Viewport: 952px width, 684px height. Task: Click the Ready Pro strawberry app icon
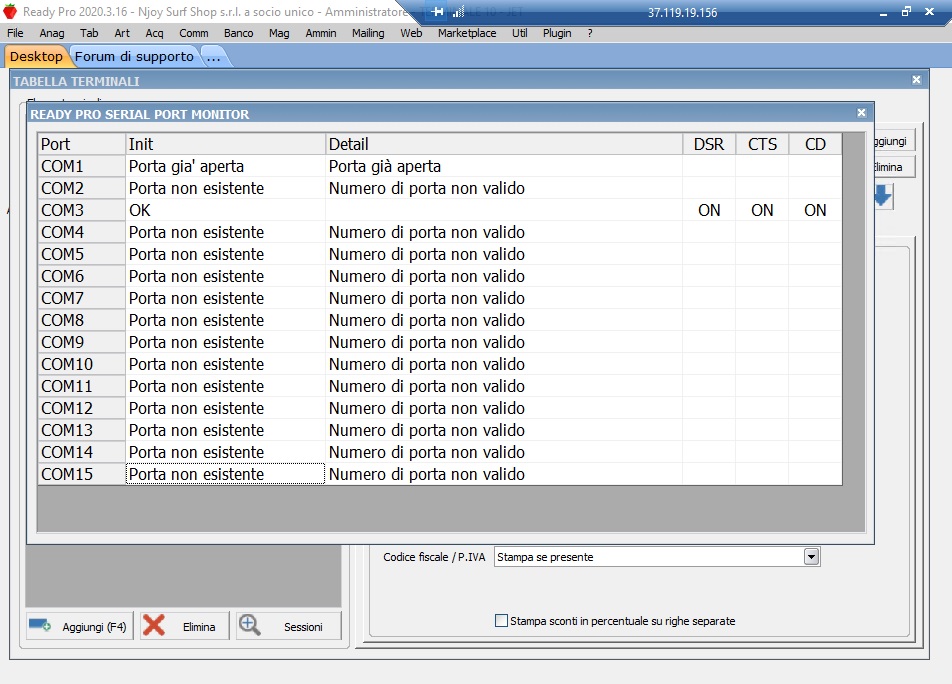[10, 12]
